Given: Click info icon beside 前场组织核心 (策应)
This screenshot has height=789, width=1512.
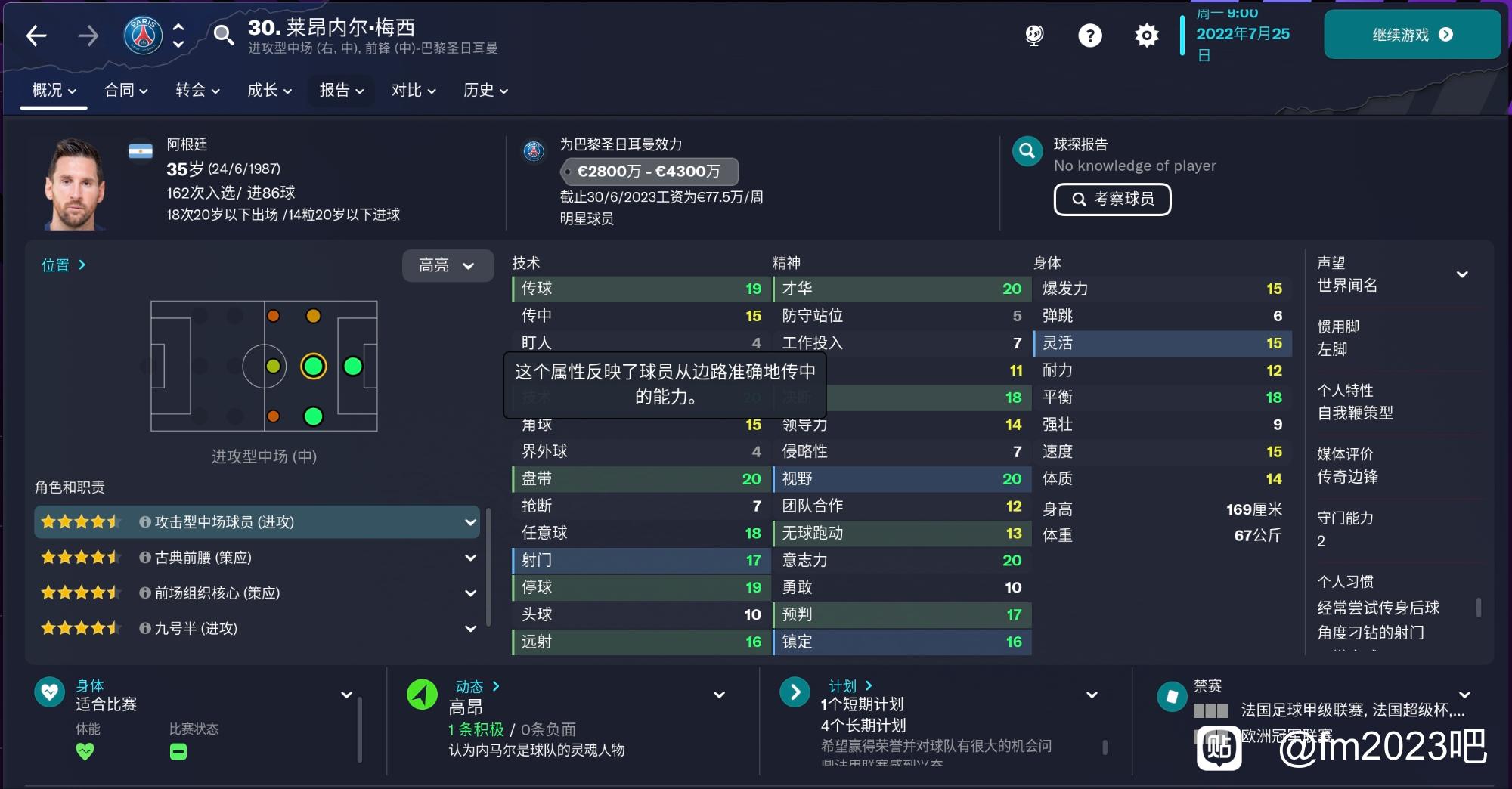Looking at the screenshot, I should [x=145, y=593].
